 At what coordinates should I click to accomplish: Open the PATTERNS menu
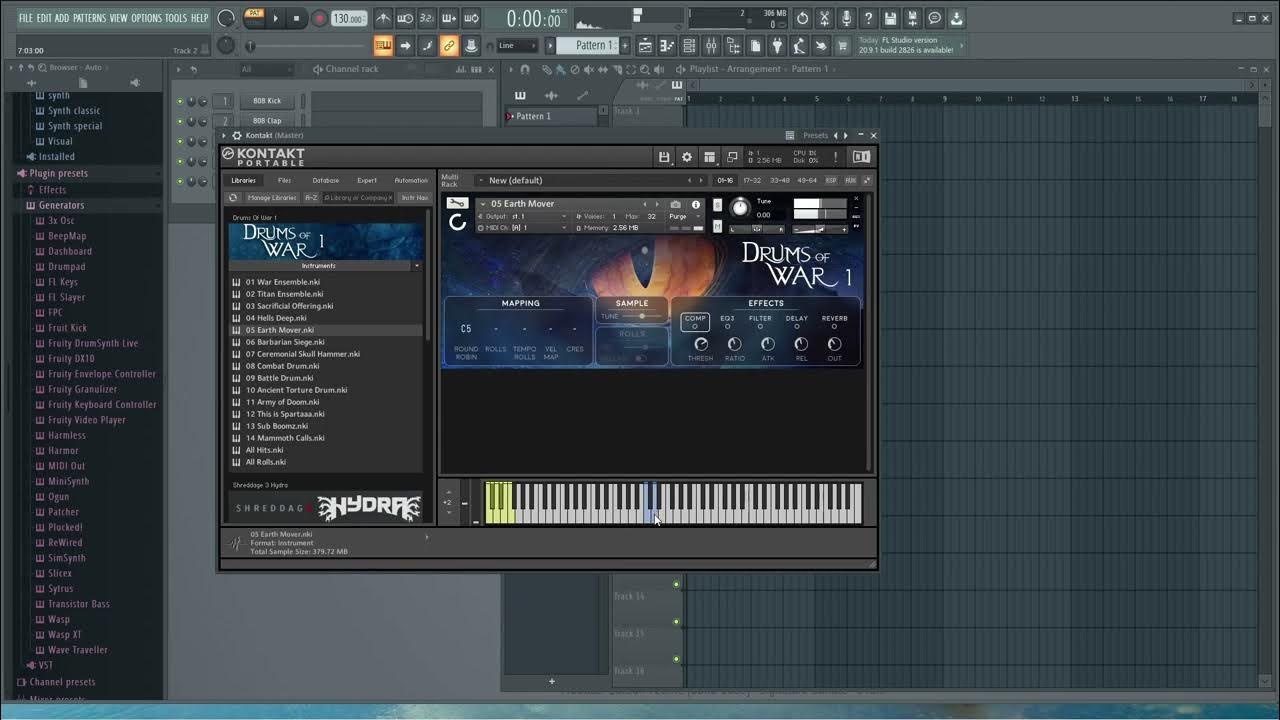coord(89,18)
